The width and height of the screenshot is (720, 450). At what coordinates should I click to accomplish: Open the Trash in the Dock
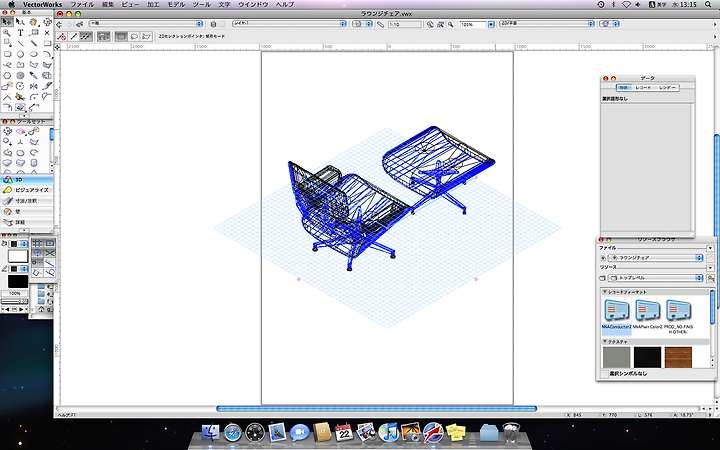pos(511,433)
